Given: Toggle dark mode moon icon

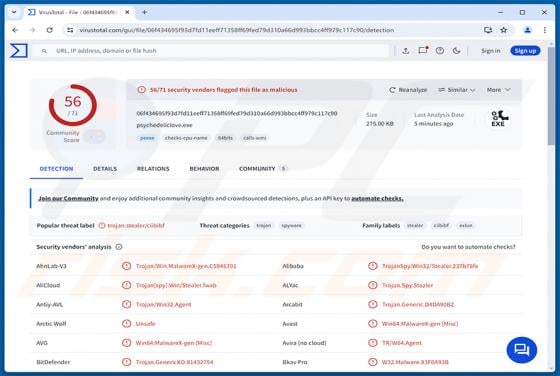Looking at the screenshot, I should (x=456, y=51).
